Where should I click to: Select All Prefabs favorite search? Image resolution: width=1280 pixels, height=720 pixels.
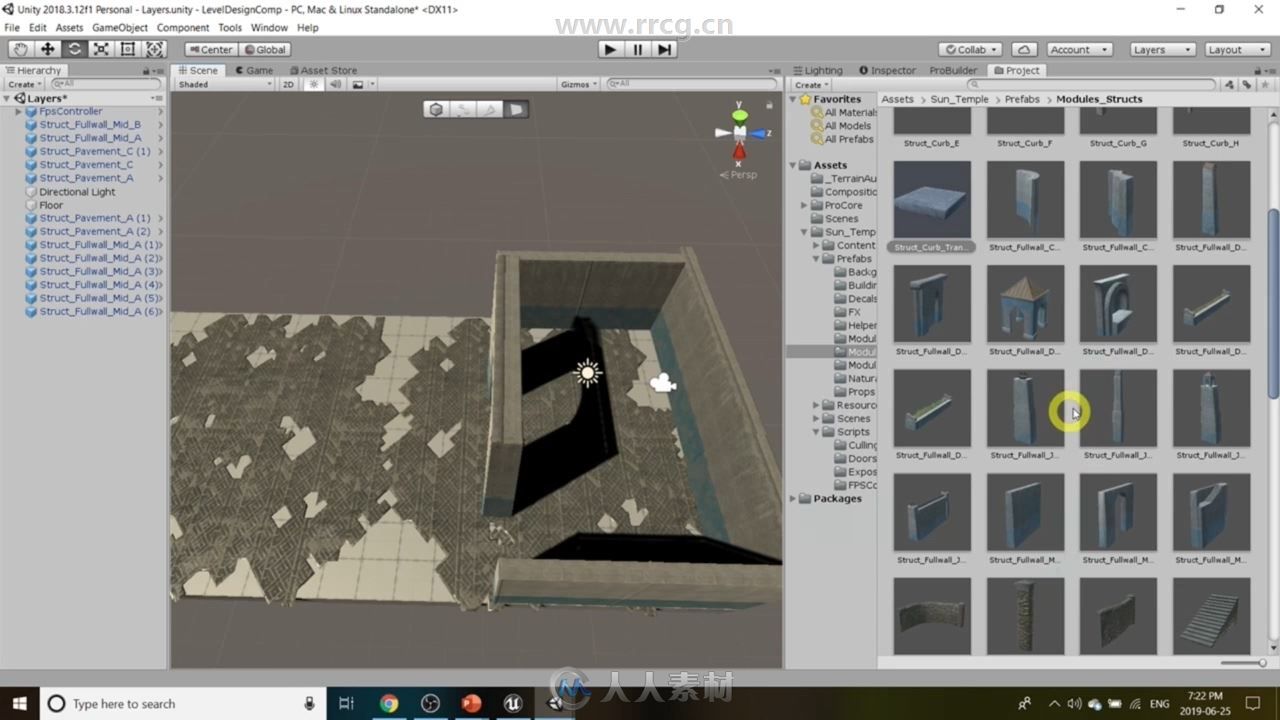pos(848,139)
